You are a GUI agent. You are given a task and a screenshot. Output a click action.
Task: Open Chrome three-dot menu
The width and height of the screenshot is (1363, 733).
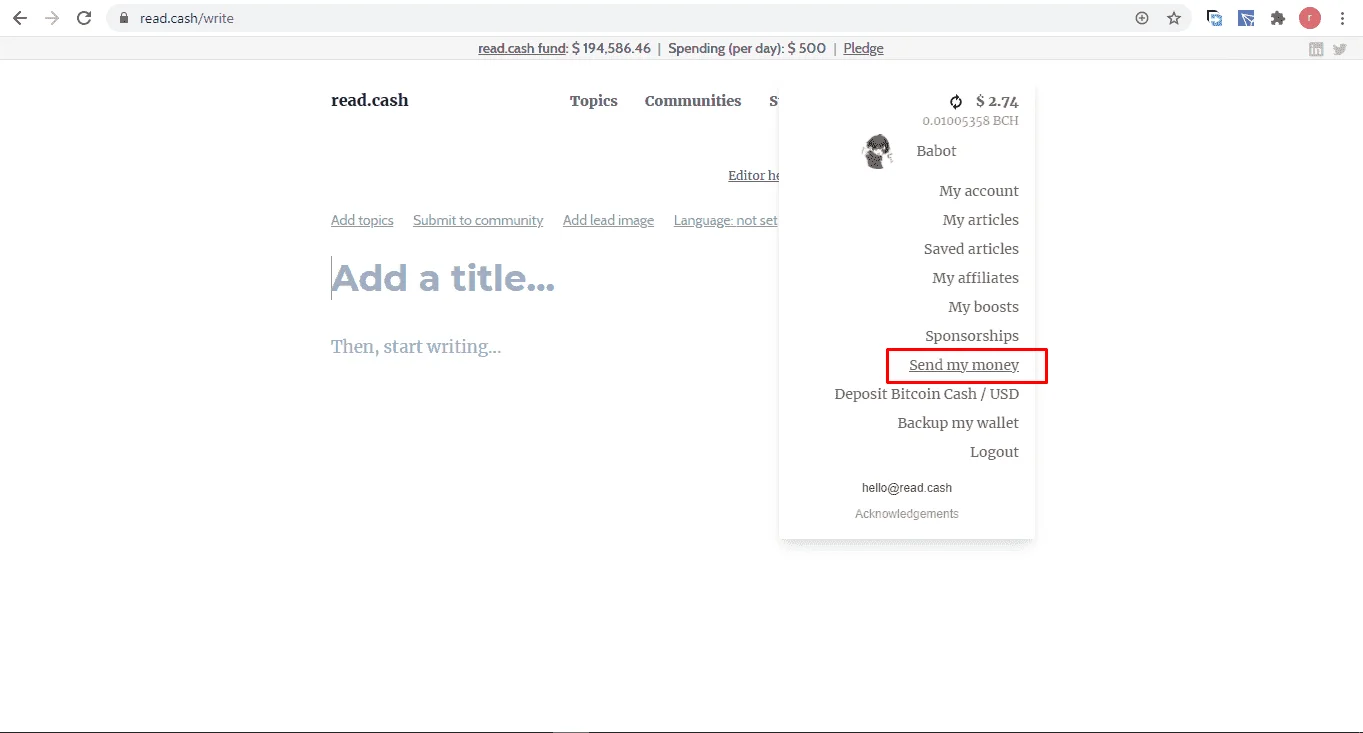[1342, 18]
